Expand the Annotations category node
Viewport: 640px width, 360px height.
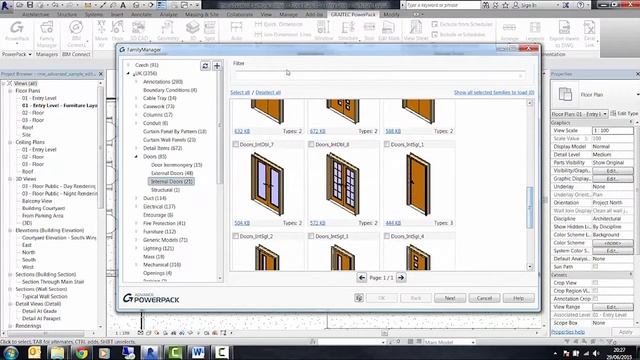(136, 82)
